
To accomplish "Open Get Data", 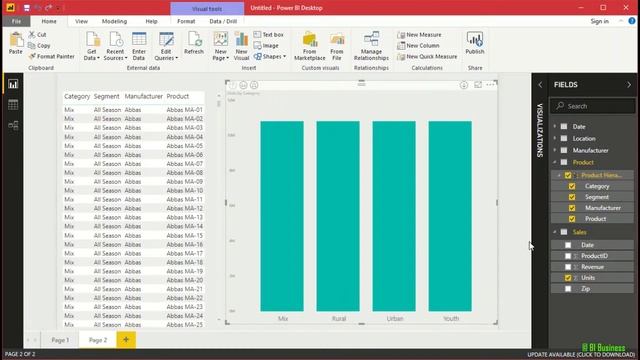I will pyautogui.click(x=92, y=46).
